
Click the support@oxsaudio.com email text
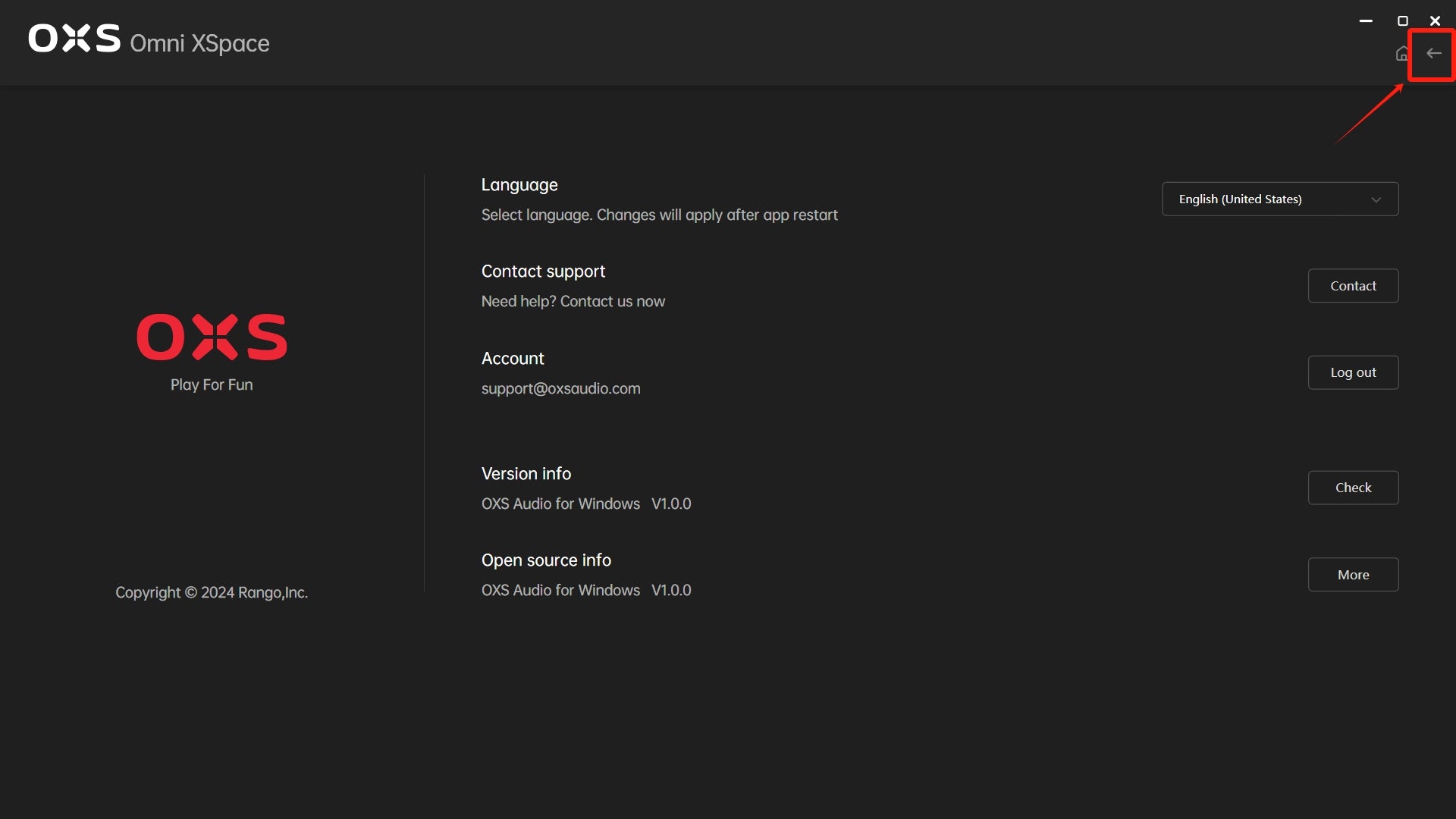[x=560, y=389]
